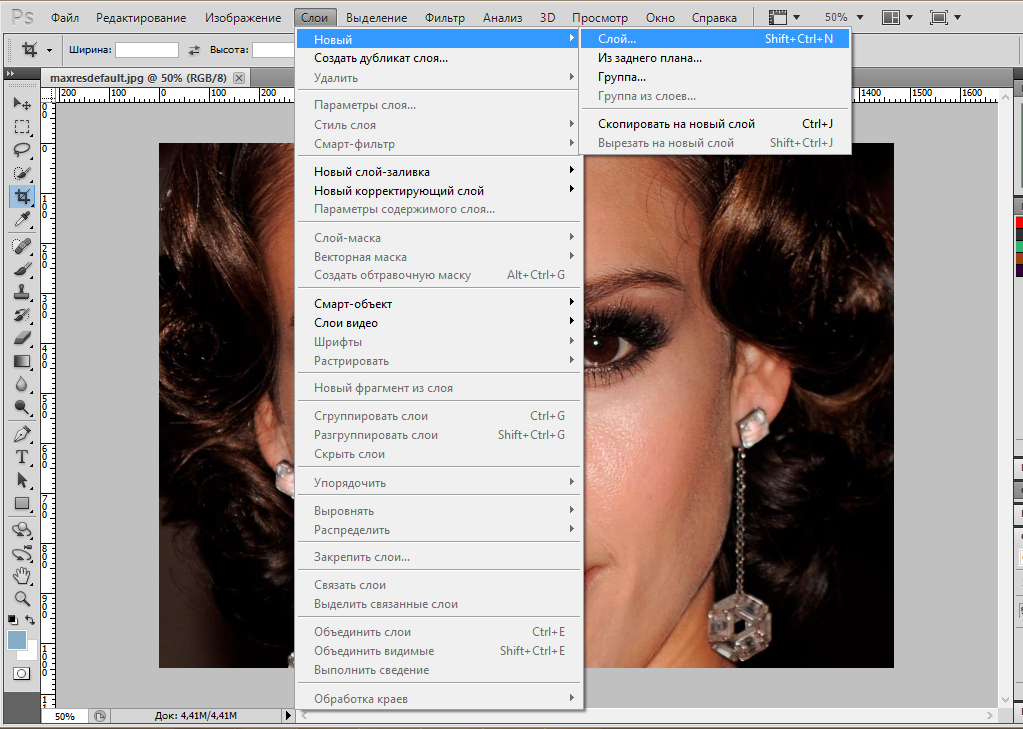Select the Blur tool

[22, 384]
